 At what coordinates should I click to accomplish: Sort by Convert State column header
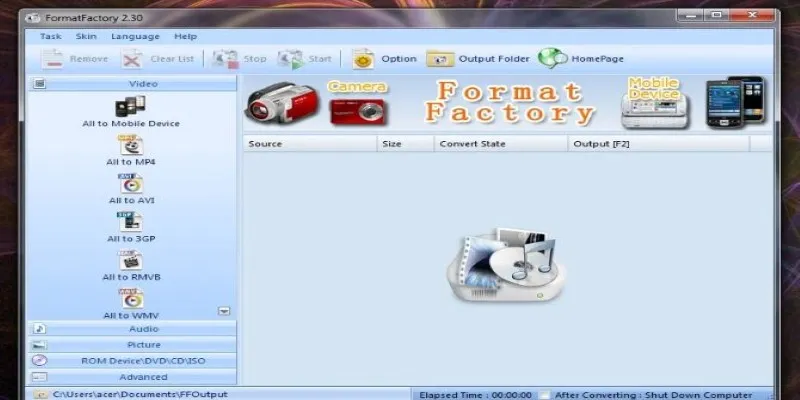tap(501, 144)
